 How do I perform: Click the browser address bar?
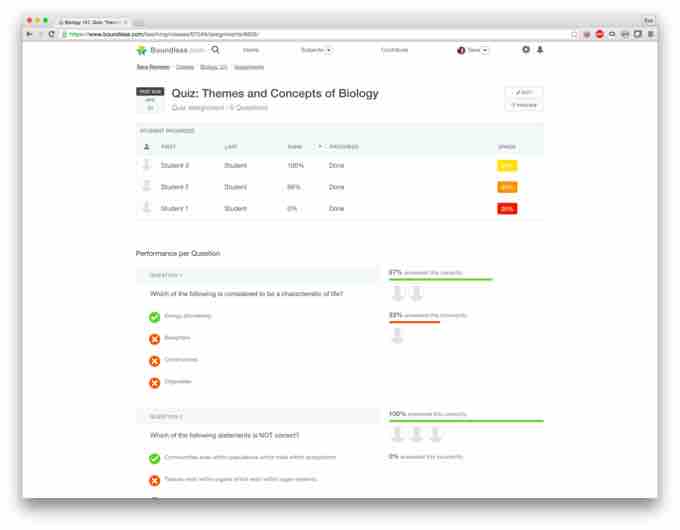pos(300,34)
